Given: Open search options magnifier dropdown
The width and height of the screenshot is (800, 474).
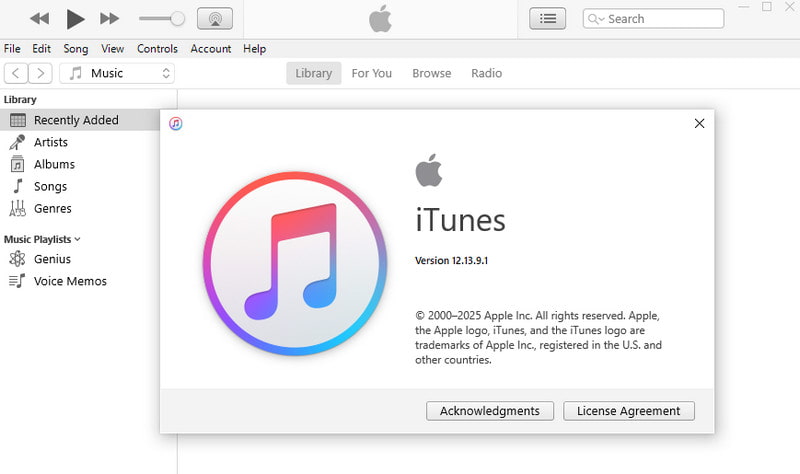Looking at the screenshot, I should [595, 19].
